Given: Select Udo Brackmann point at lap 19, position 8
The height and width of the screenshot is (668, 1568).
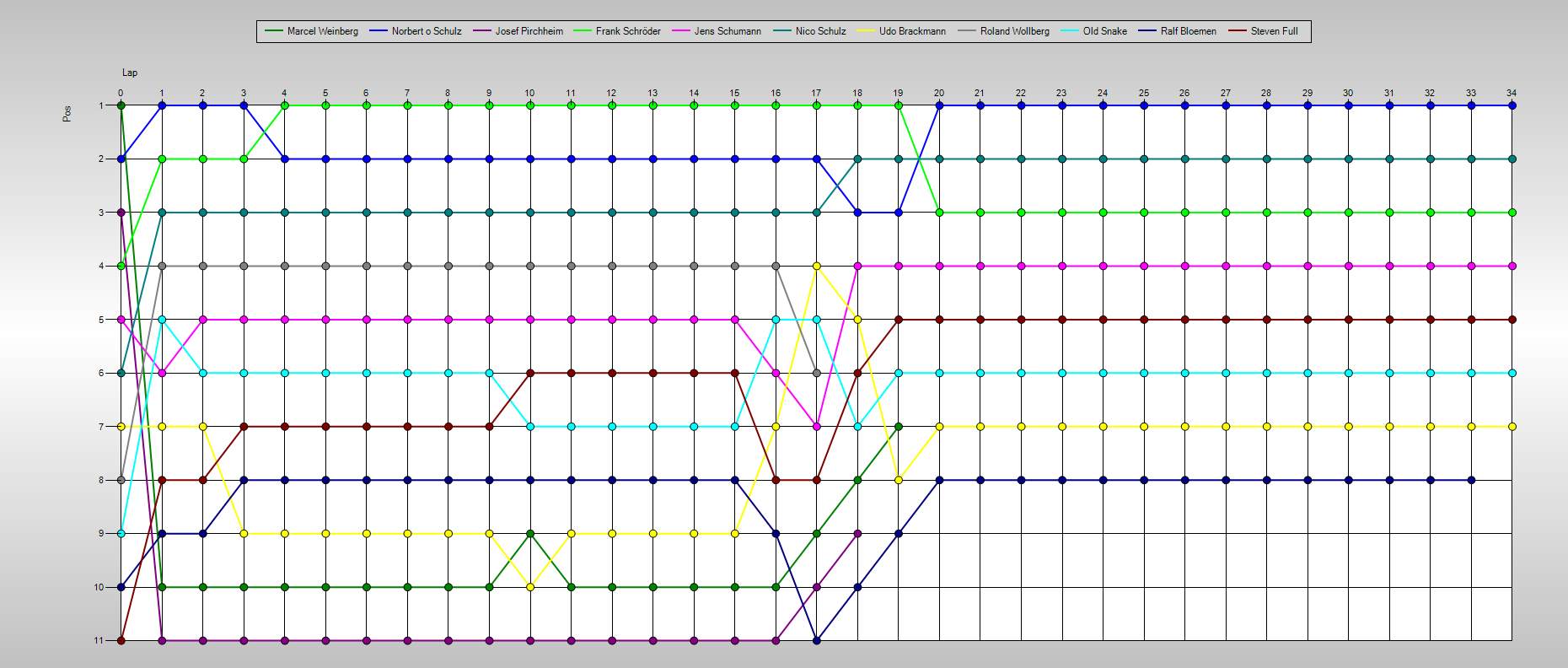Looking at the screenshot, I should pyautogui.click(x=899, y=480).
